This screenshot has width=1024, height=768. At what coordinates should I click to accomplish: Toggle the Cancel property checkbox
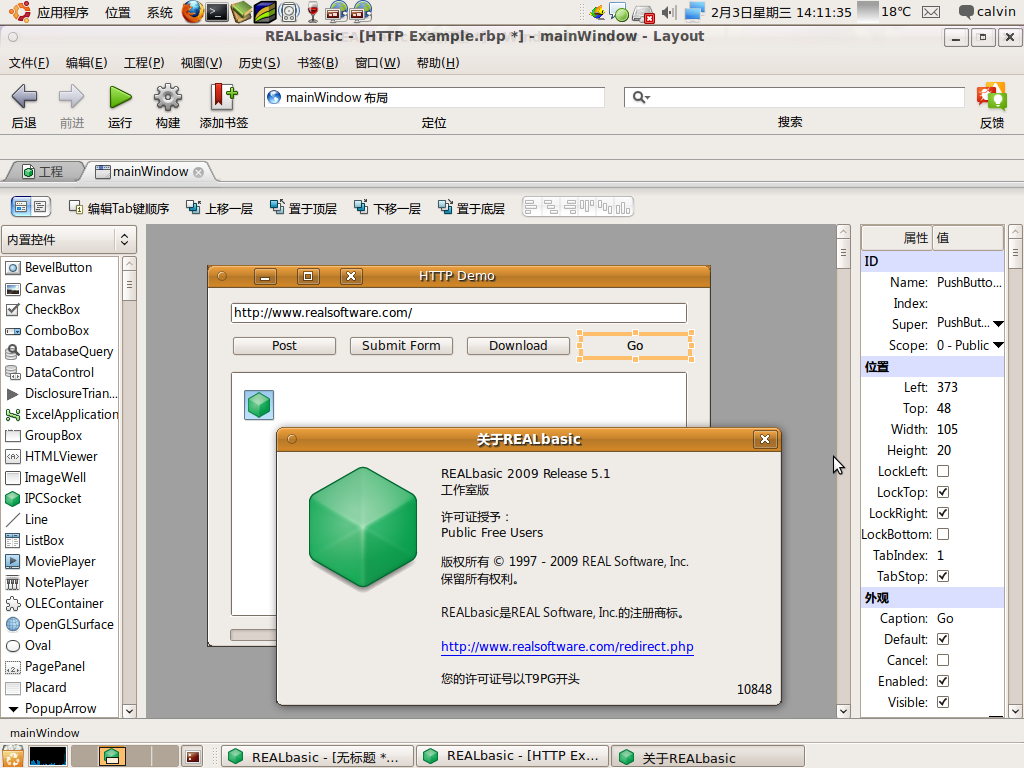(x=943, y=660)
